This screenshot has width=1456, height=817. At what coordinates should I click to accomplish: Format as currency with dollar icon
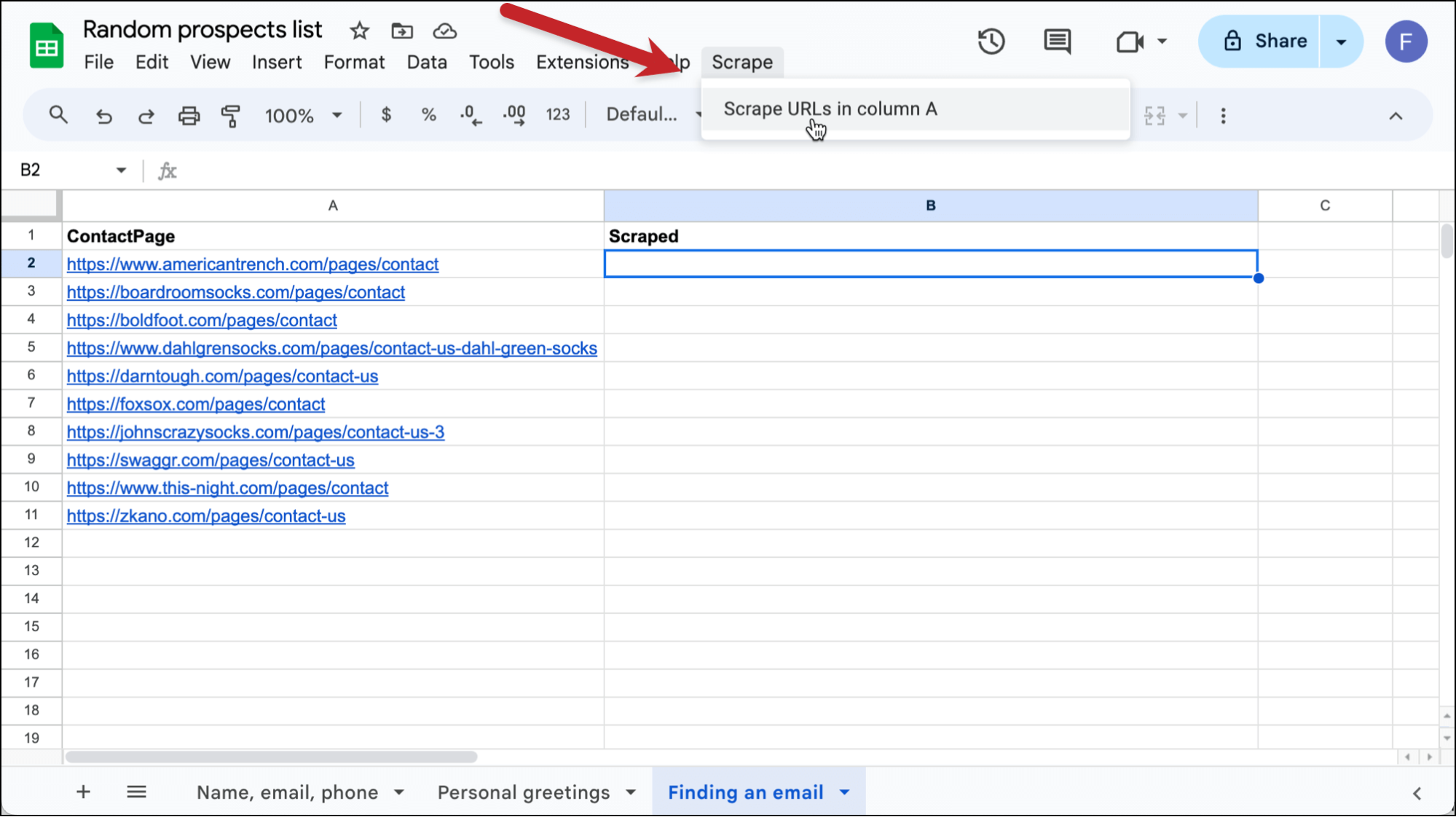386,115
